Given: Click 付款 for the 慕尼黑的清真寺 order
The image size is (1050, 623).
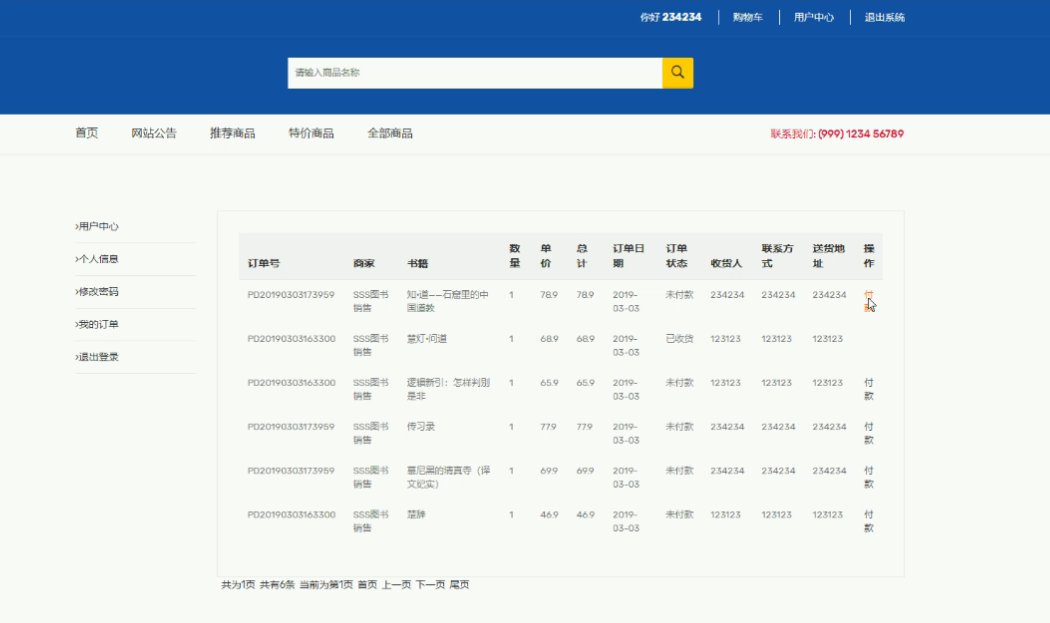Looking at the screenshot, I should coord(869,477).
